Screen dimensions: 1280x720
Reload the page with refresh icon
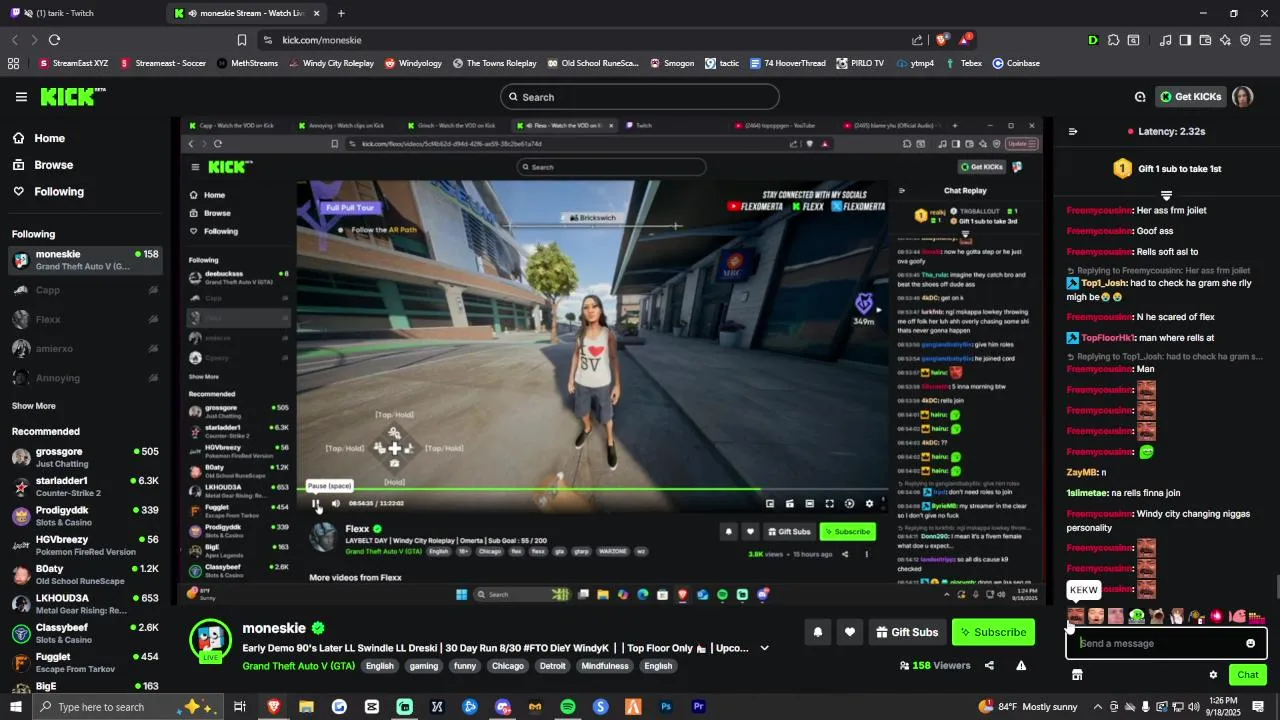click(x=54, y=40)
